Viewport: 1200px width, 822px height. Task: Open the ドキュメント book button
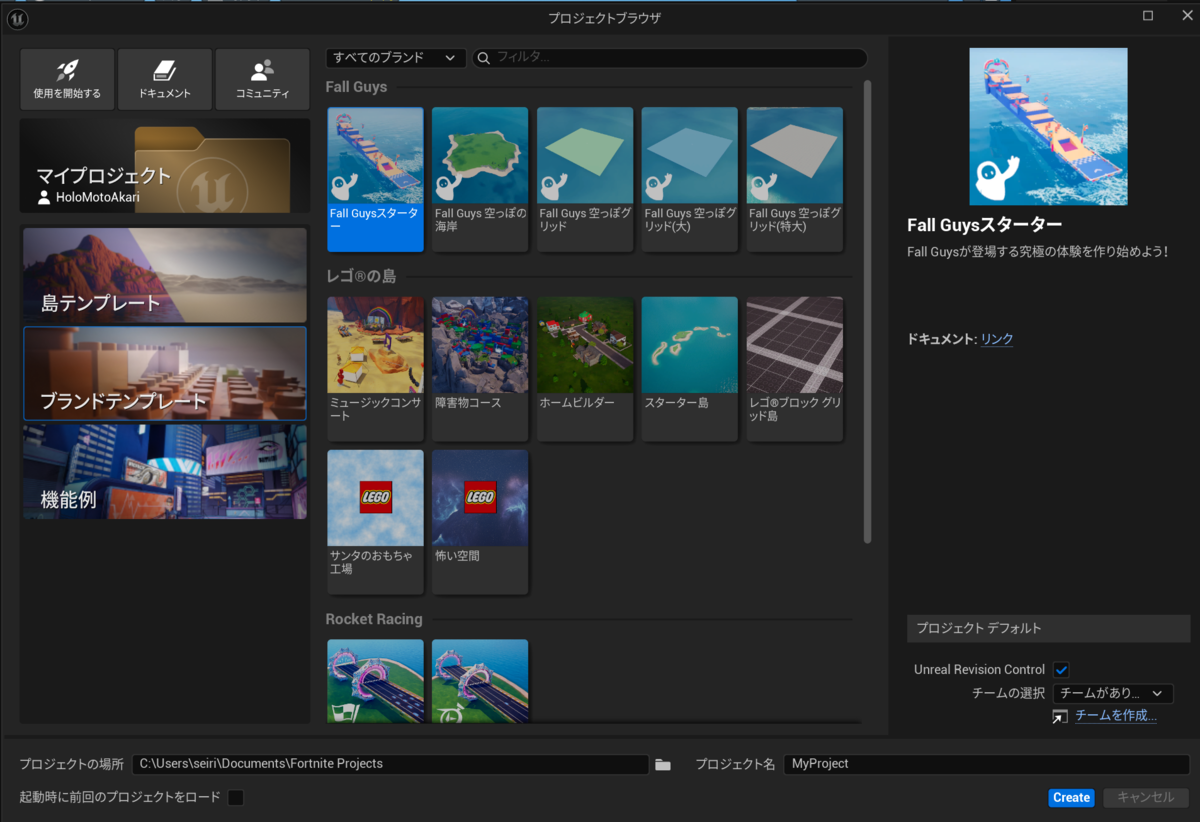tap(165, 79)
